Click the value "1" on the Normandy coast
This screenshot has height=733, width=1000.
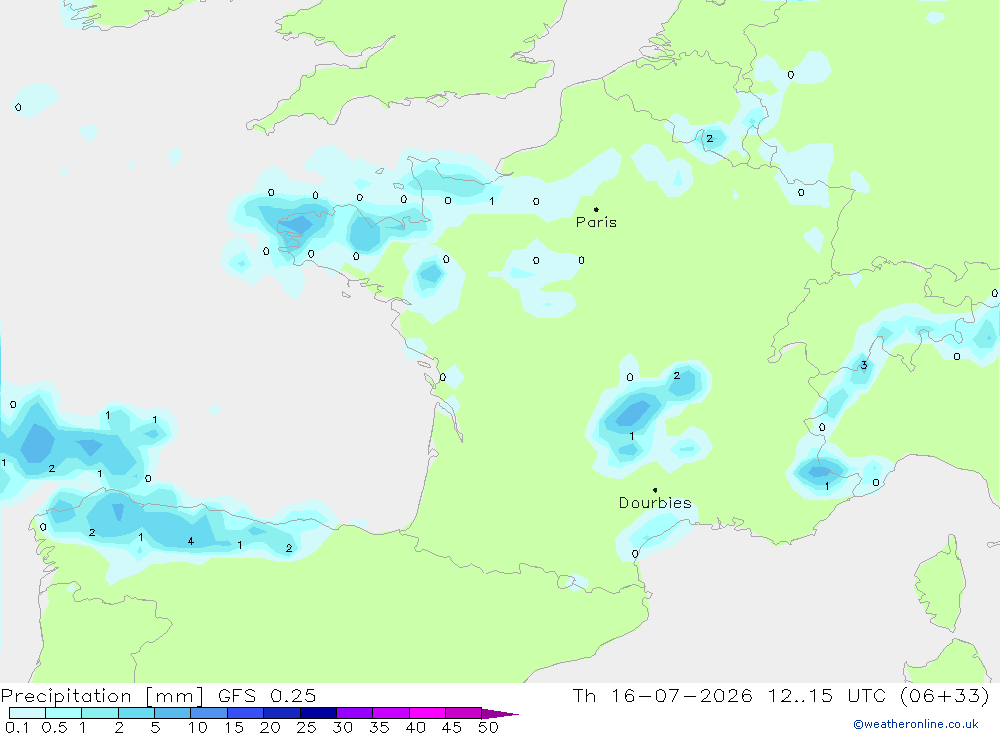(x=492, y=201)
